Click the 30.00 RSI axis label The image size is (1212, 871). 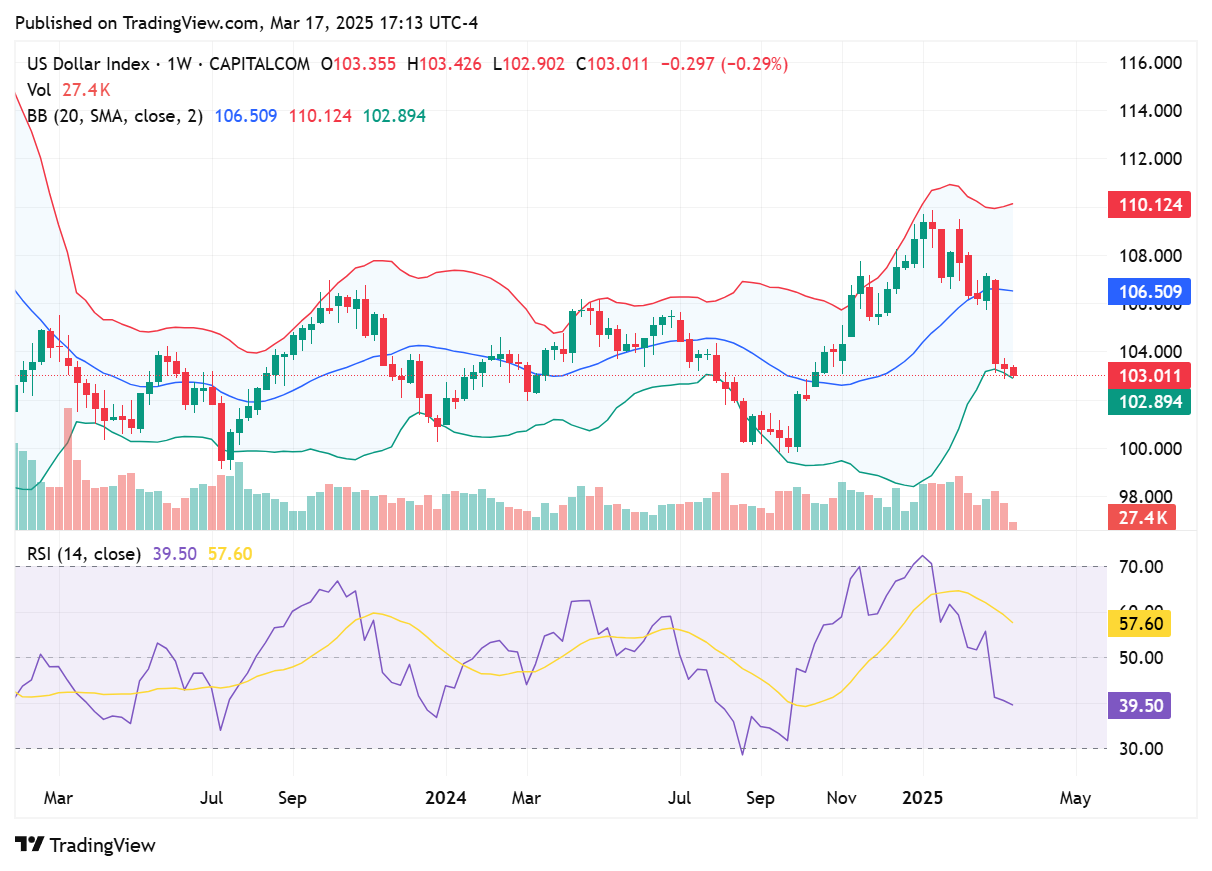click(1139, 749)
